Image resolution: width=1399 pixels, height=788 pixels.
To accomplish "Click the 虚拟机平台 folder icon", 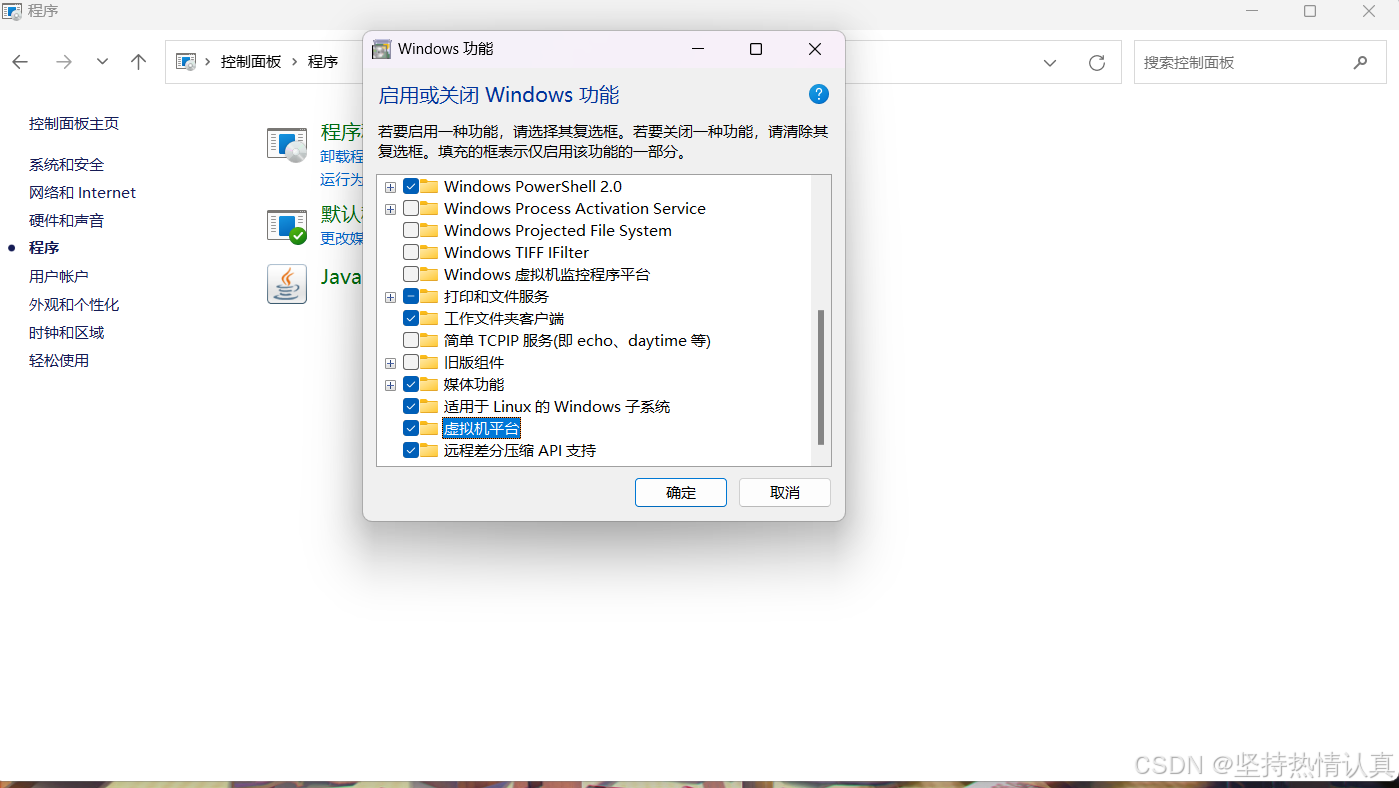I will (x=430, y=428).
